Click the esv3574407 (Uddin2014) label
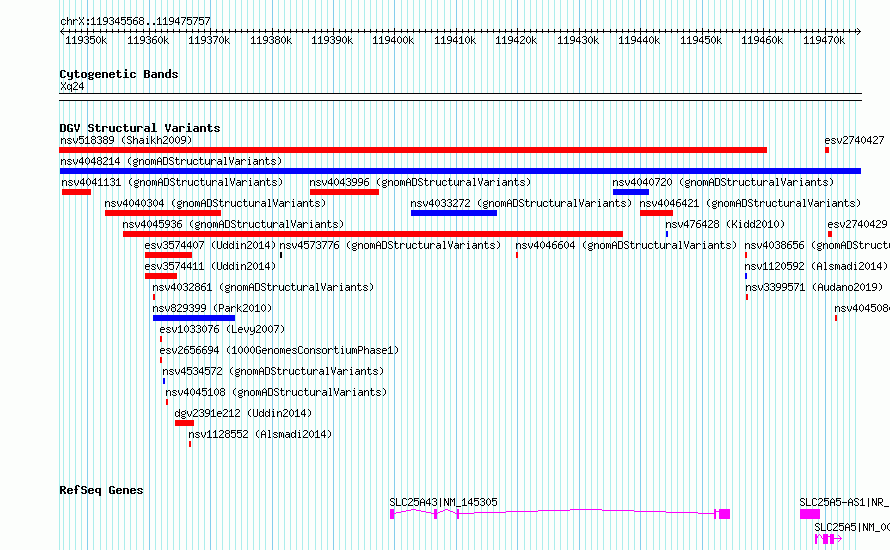This screenshot has width=890, height=550. (x=210, y=245)
